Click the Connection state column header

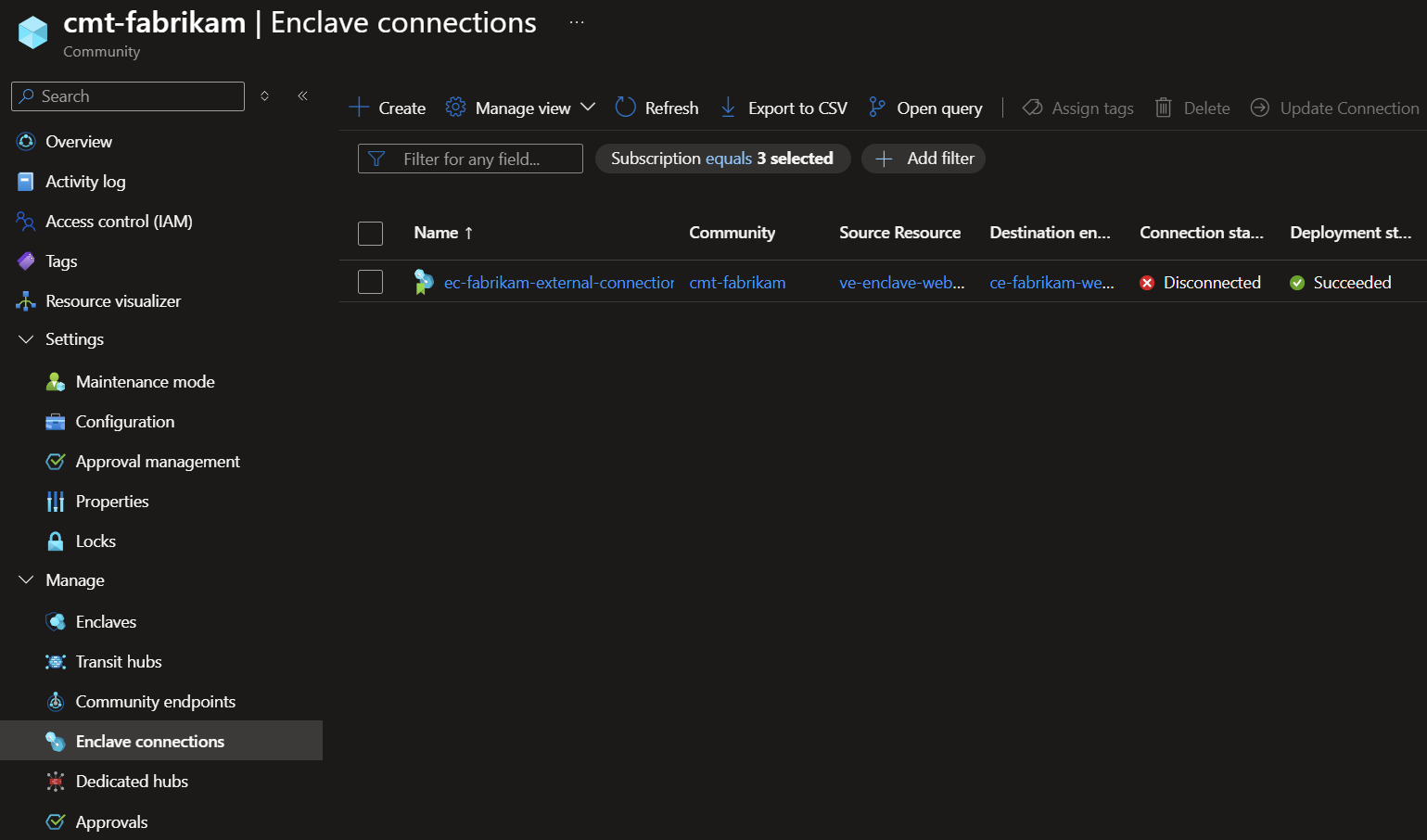(x=1202, y=233)
